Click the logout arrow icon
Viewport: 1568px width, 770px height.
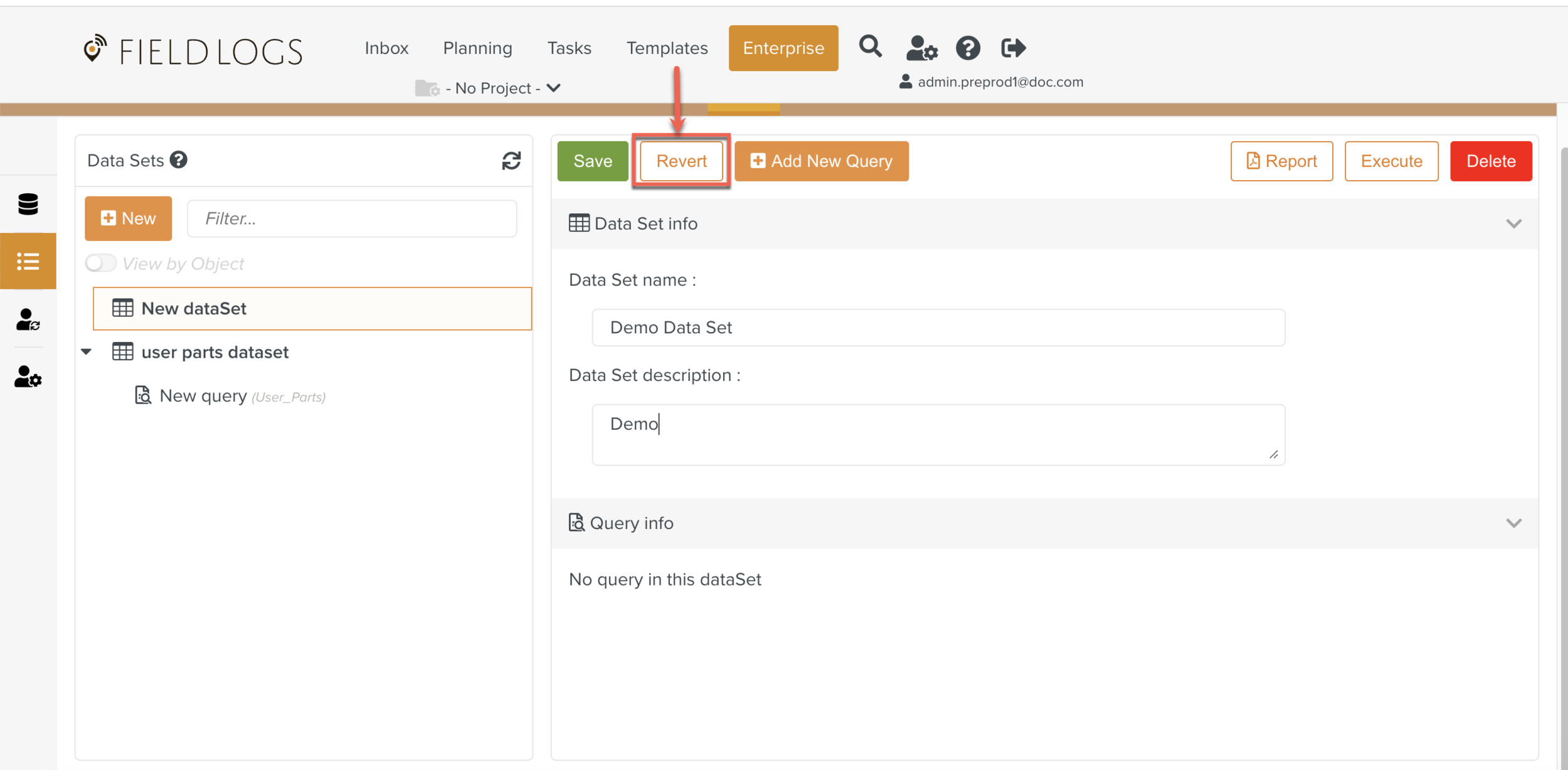pyautogui.click(x=1012, y=48)
